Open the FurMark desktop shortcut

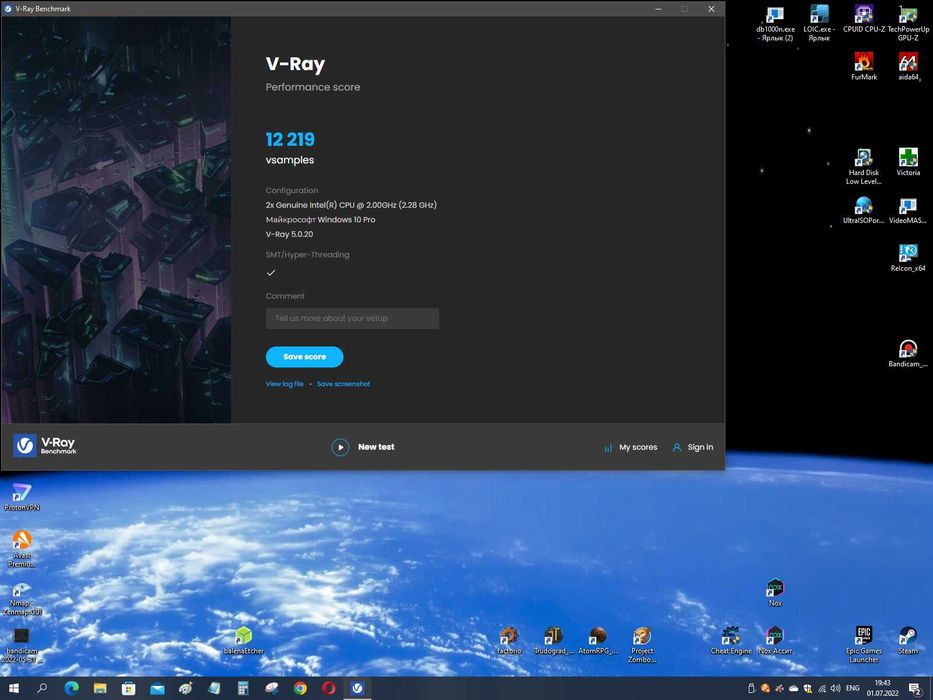863,66
